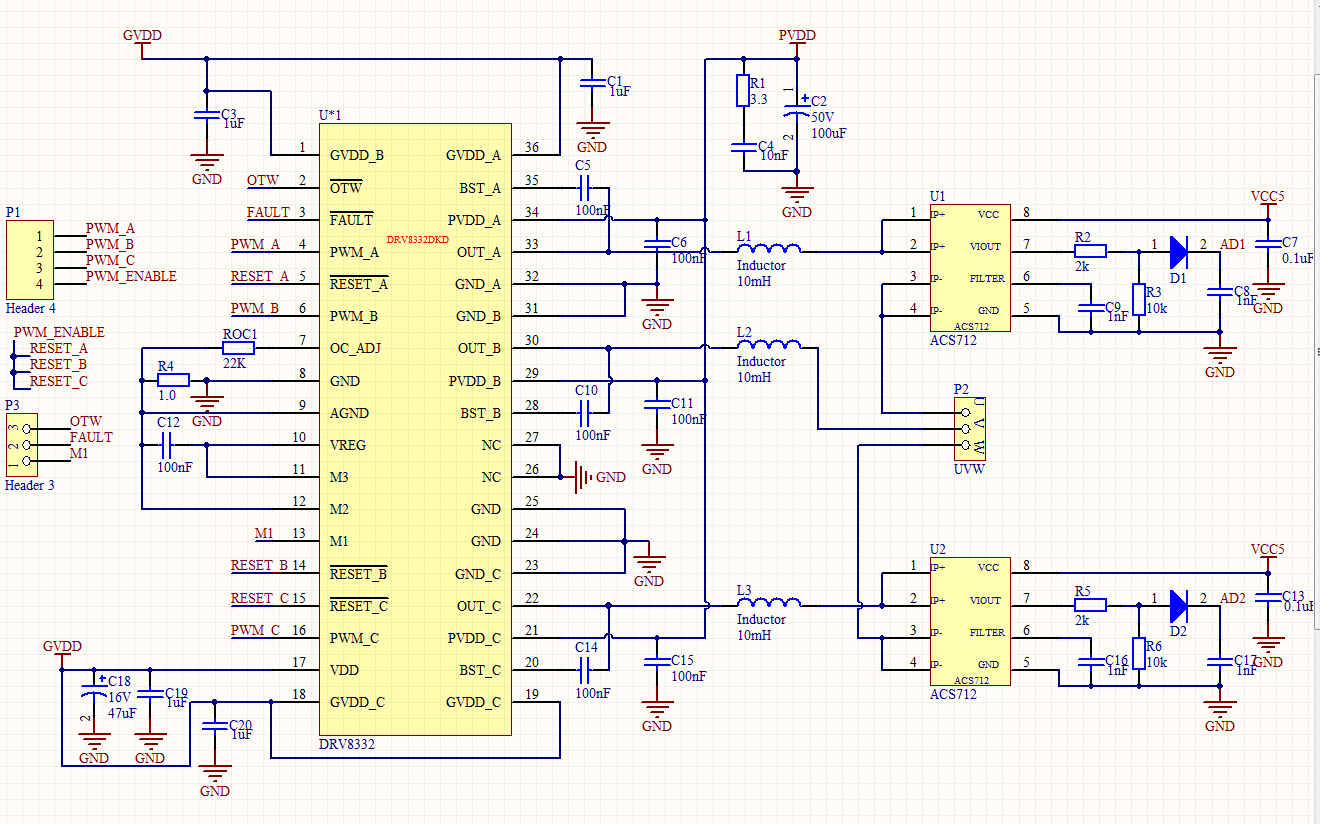Click capacitor C6 symbol
This screenshot has height=824, width=1320.
[657, 243]
